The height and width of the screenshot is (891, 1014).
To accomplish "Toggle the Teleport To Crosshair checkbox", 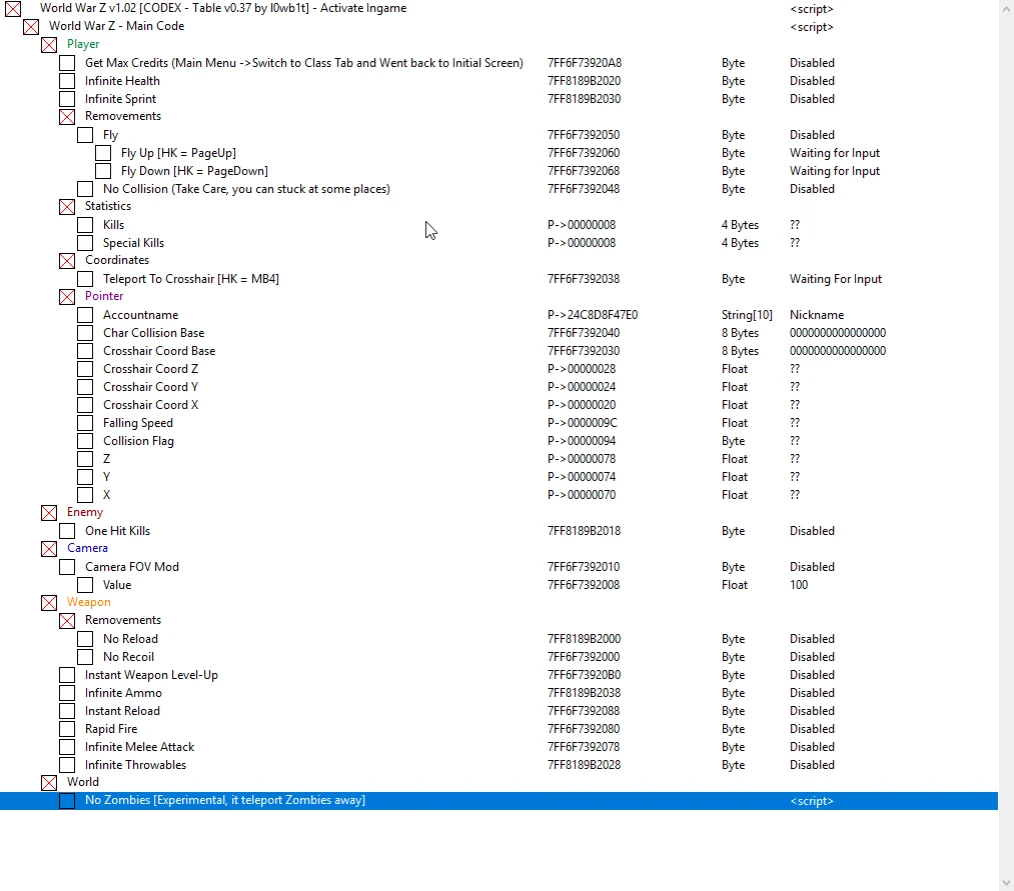I will tap(85, 279).
